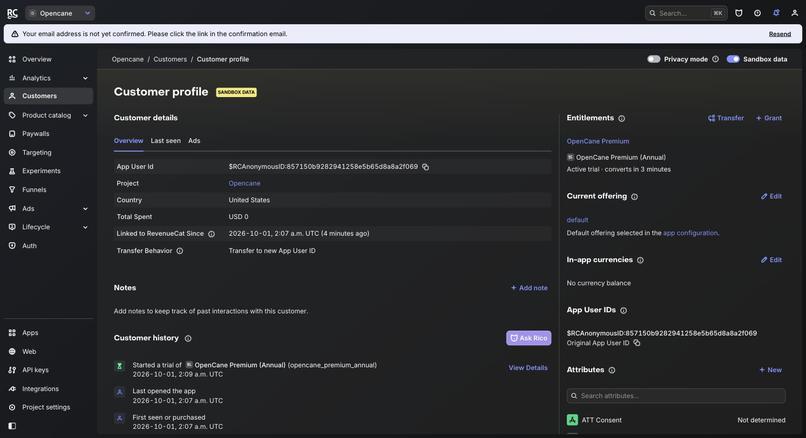
Task: Open the help icon in header
Action: click(757, 13)
